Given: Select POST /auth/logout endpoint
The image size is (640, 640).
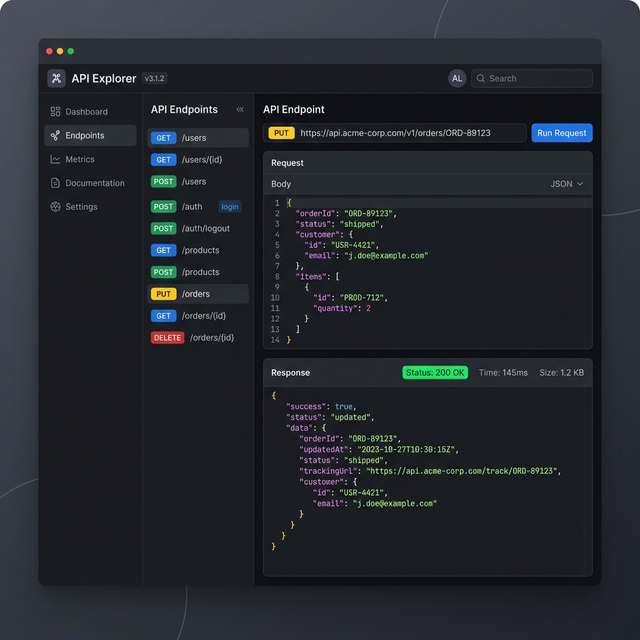Looking at the screenshot, I should [198, 229].
